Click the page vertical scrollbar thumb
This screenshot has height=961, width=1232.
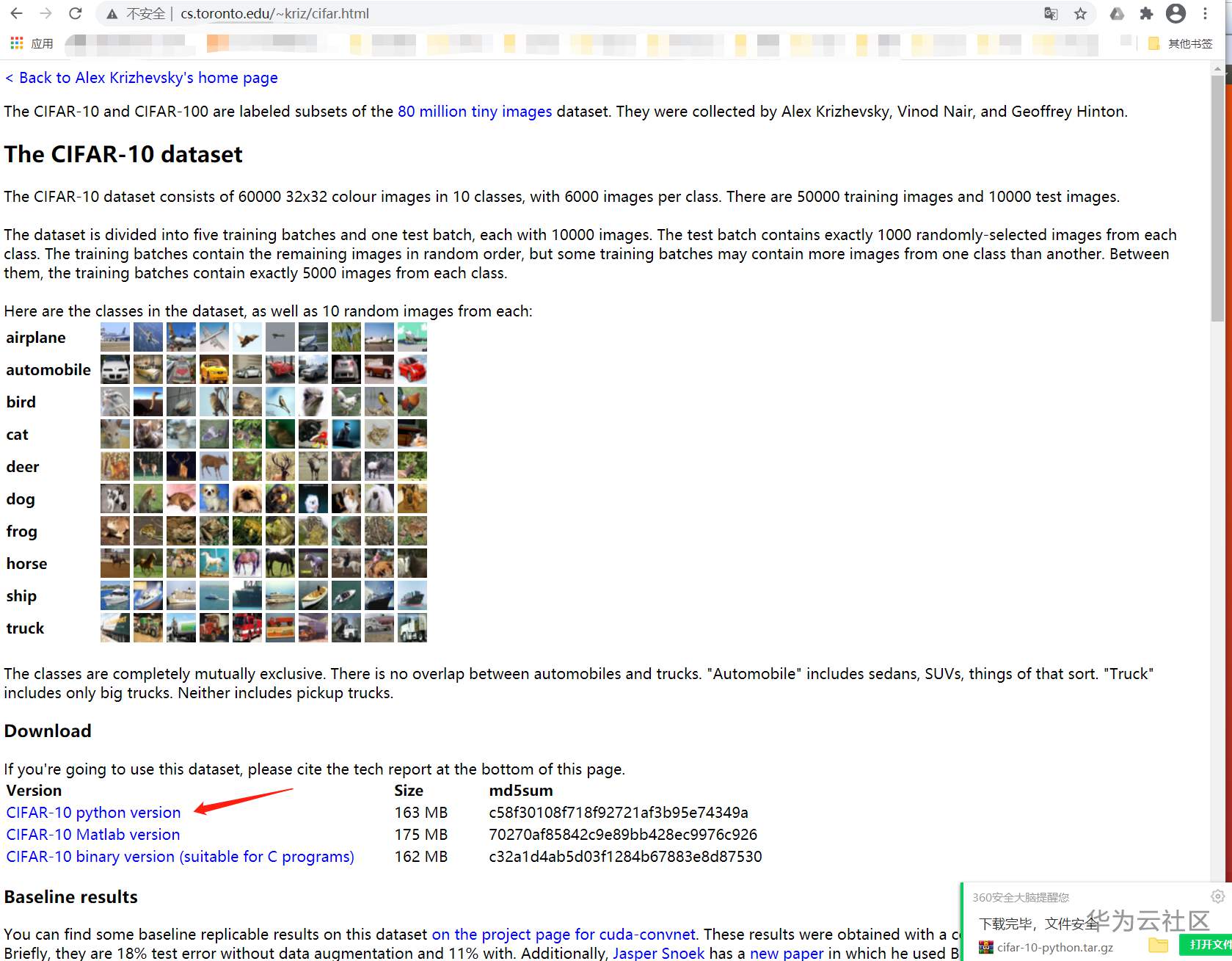coord(1218,198)
